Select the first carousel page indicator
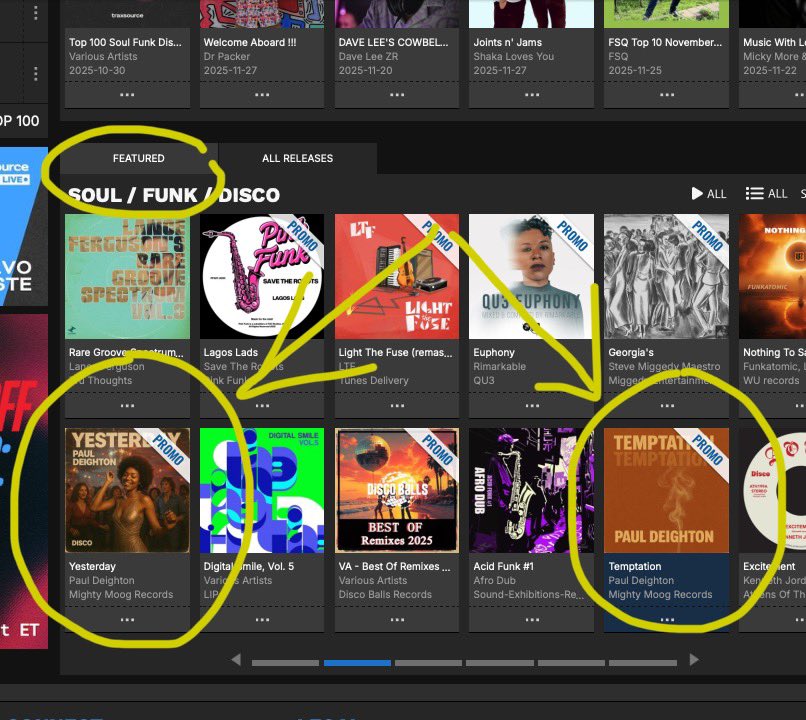 click(285, 663)
